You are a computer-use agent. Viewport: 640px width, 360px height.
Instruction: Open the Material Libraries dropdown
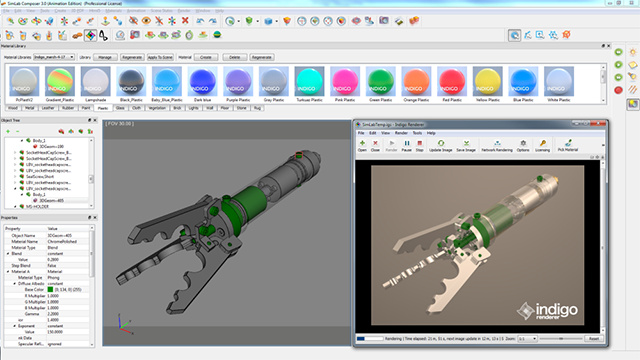54,57
